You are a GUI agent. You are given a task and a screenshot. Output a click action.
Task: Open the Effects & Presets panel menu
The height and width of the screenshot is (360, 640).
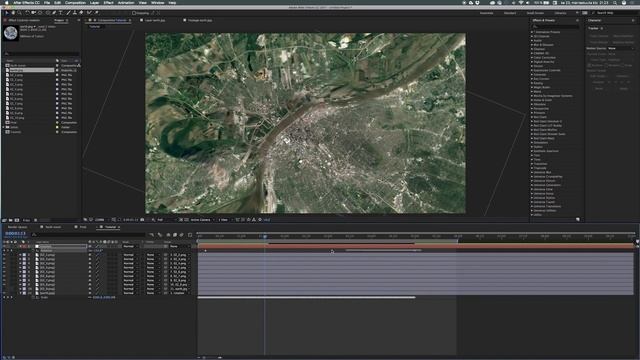[578, 20]
